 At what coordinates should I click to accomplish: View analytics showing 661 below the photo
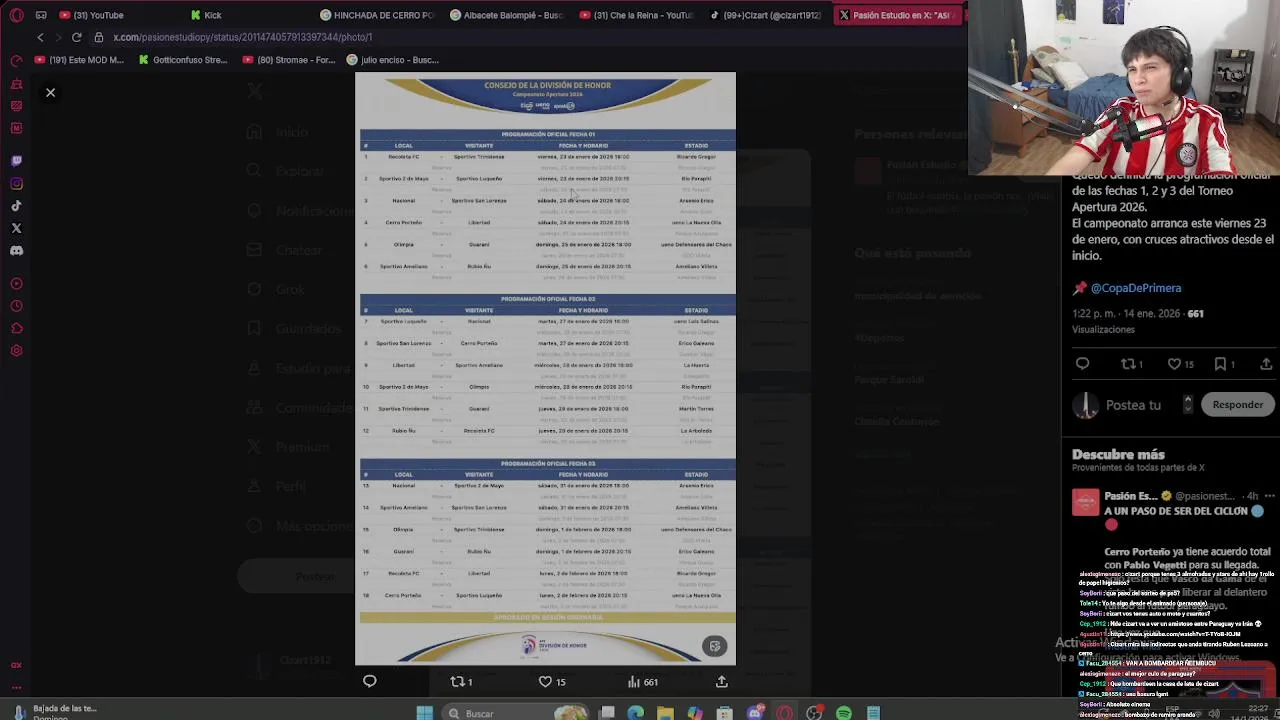[642, 682]
